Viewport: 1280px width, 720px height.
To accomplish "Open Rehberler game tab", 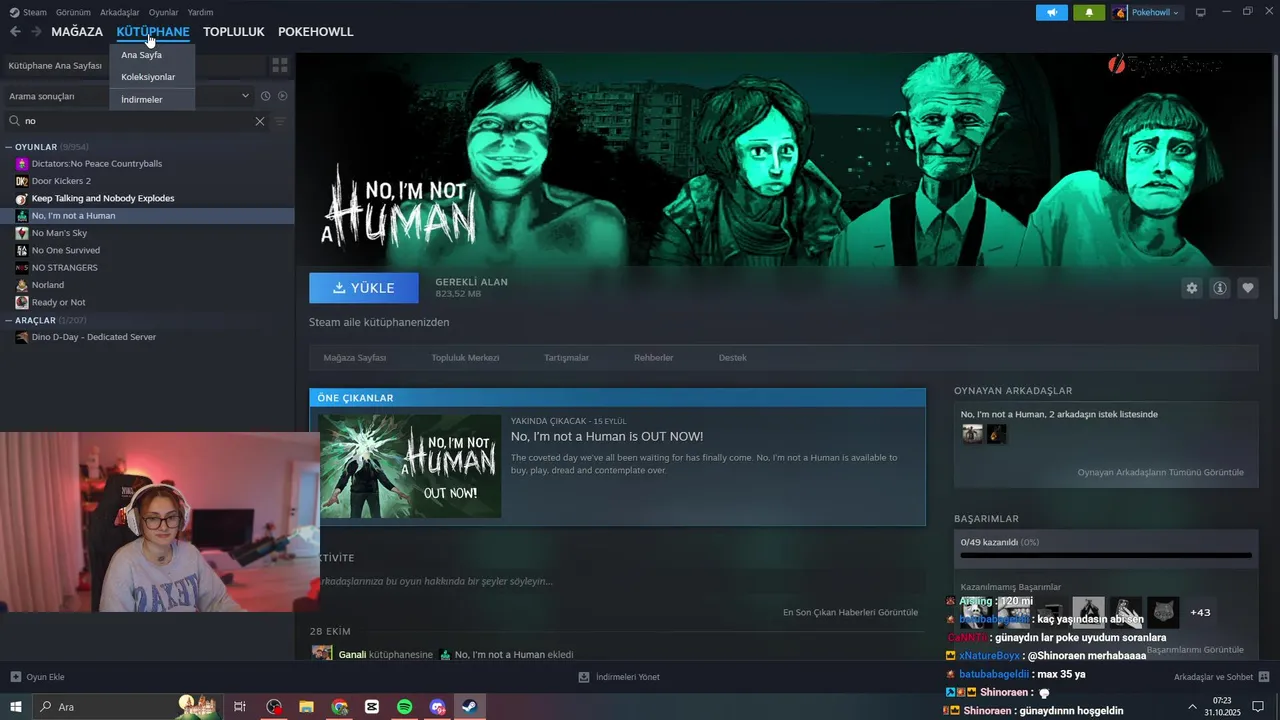I will pyautogui.click(x=654, y=357).
